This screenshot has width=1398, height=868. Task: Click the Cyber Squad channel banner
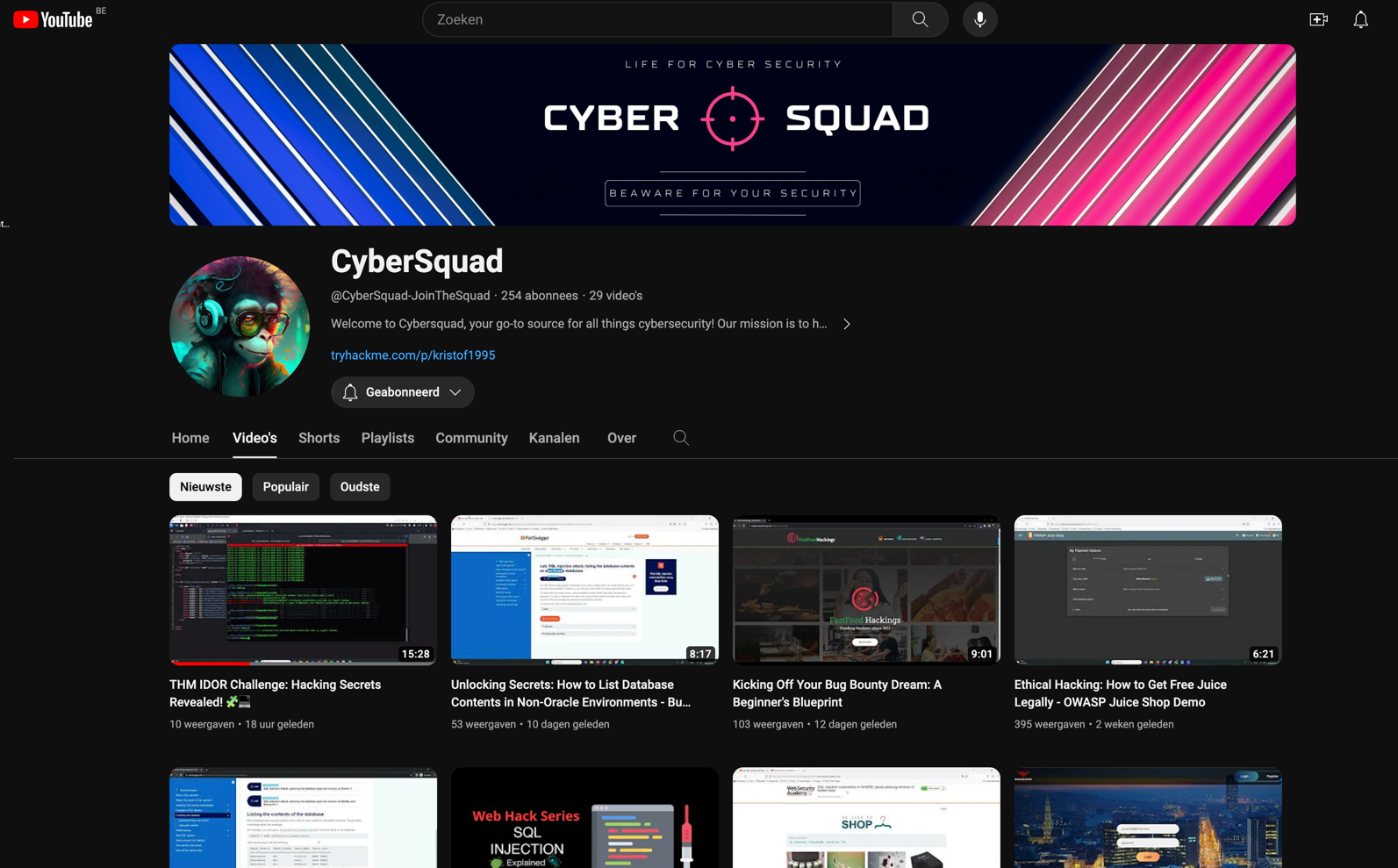tap(733, 135)
